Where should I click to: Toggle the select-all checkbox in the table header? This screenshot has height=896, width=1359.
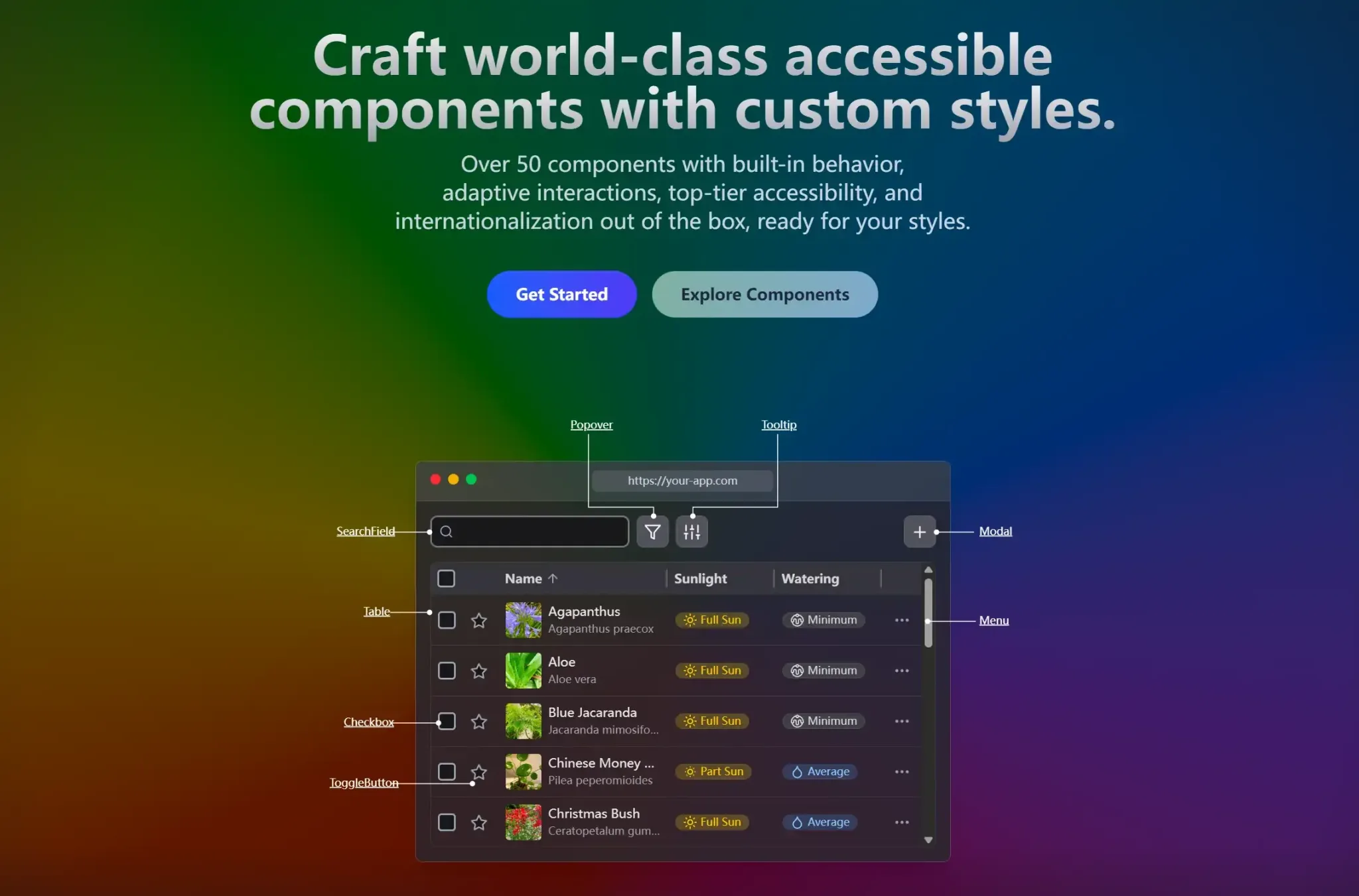click(447, 578)
